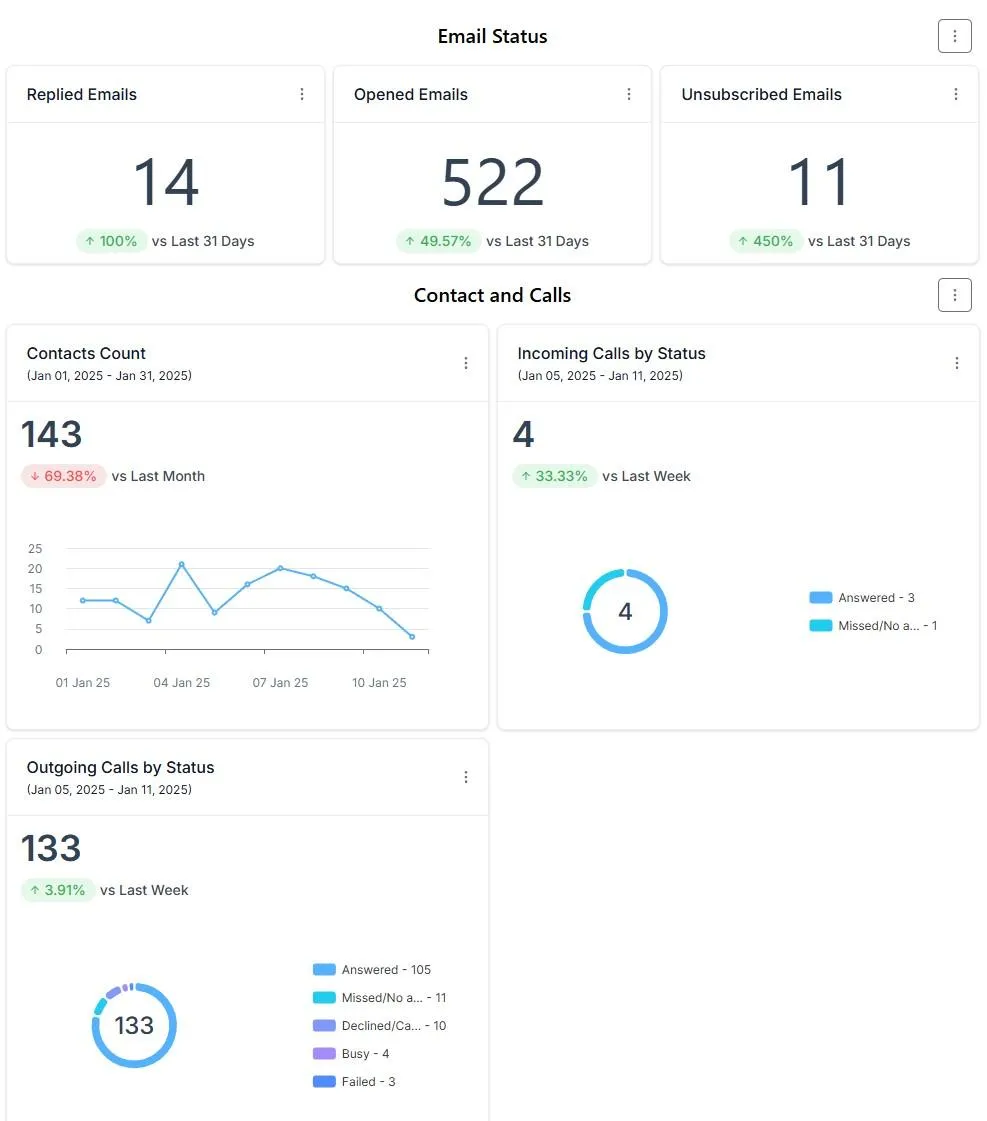This screenshot has height=1121, width=987.
Task: Open Incoming Calls by Status kebab menu
Action: point(956,363)
